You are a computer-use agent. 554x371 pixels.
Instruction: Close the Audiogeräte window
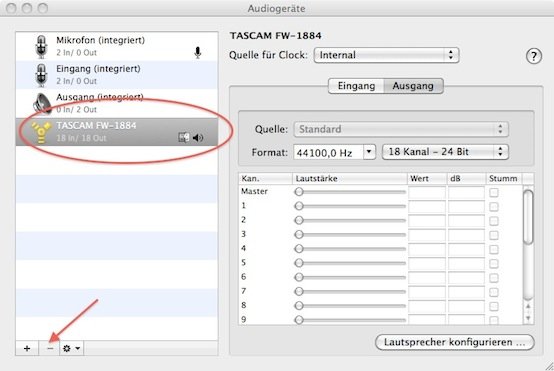pos(11,8)
